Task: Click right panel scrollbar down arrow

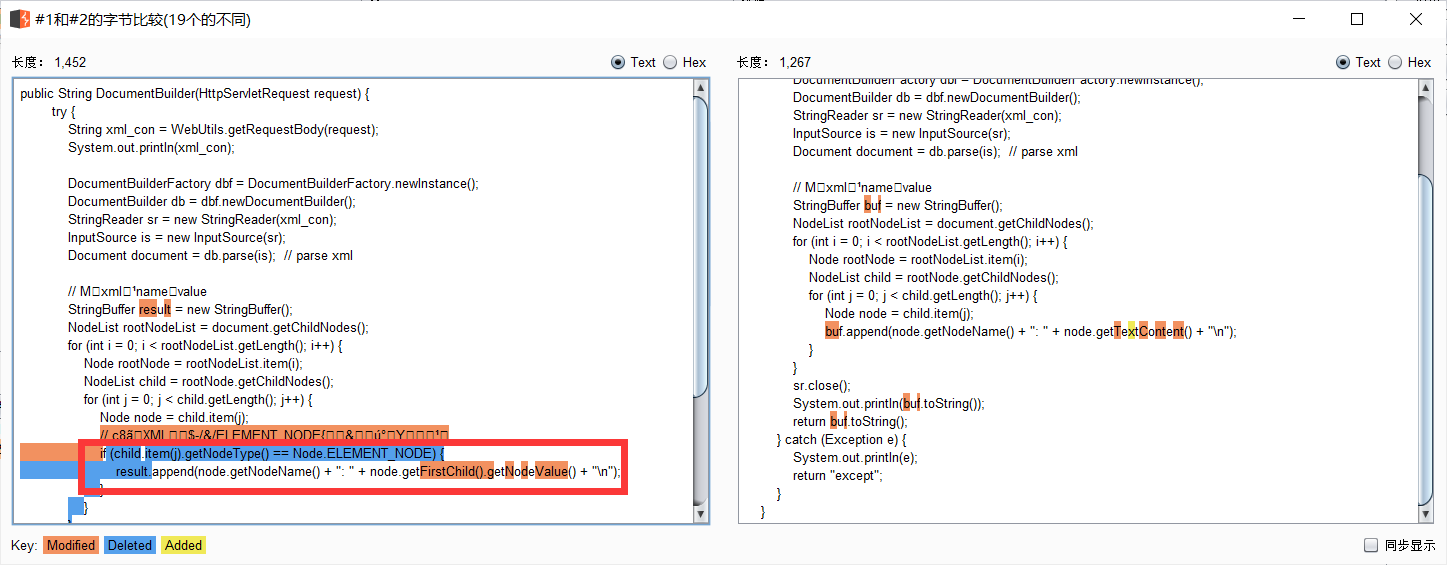Action: tap(1425, 513)
